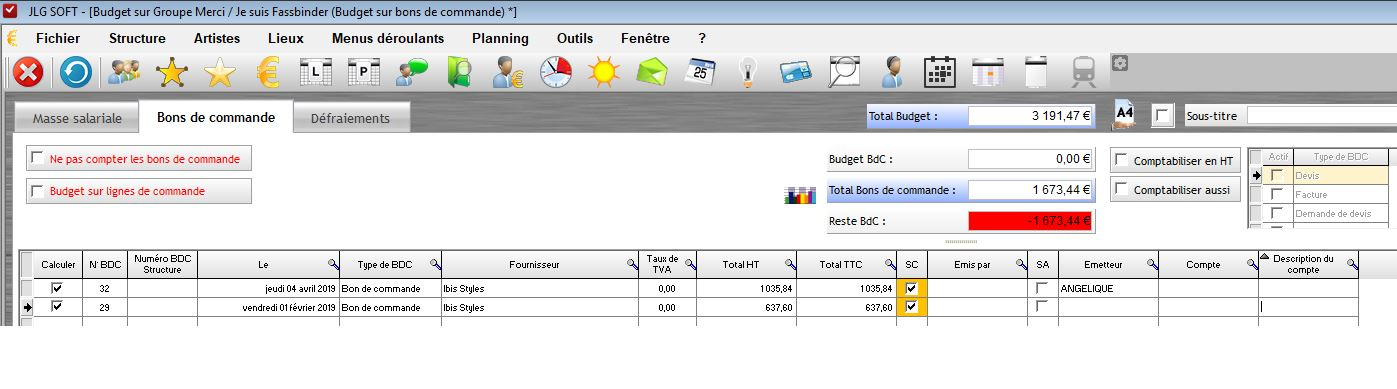Open filter magnifier on Fournisseur column
This screenshot has width=1397, height=389.
[x=632, y=264]
